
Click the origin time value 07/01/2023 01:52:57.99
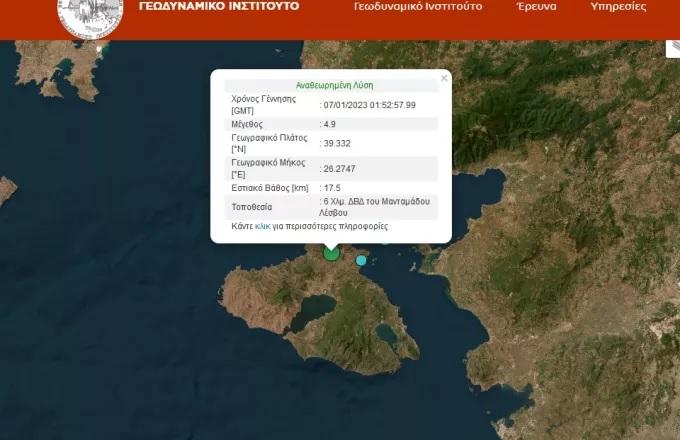tap(369, 105)
